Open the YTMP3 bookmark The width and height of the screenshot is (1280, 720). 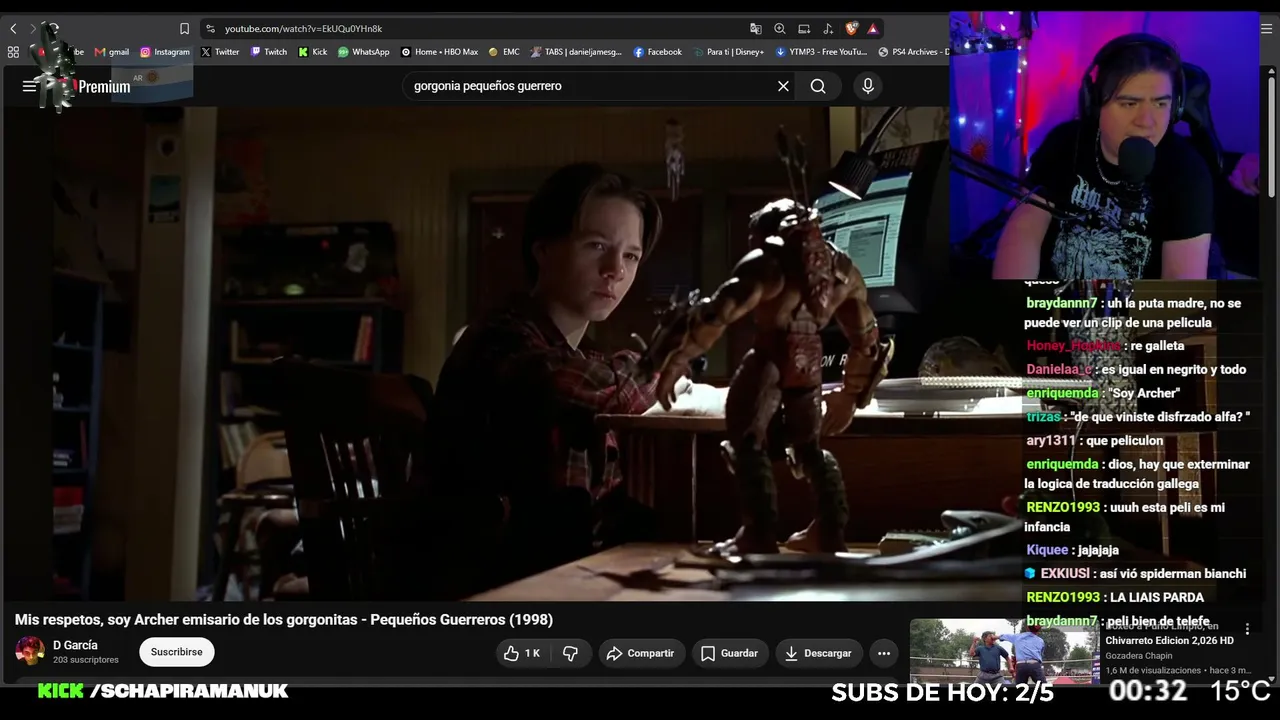[x=822, y=52]
